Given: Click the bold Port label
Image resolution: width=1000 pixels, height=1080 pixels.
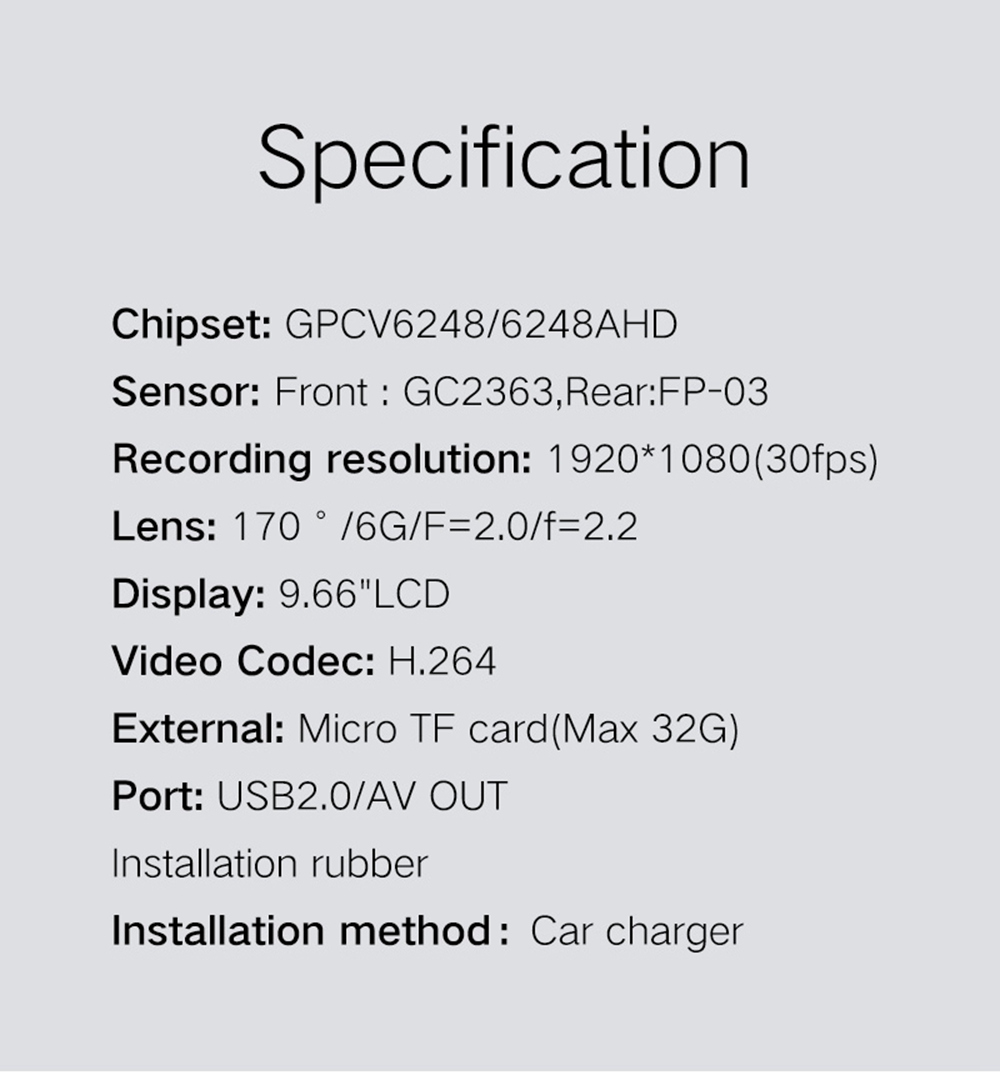Looking at the screenshot, I should point(158,797).
